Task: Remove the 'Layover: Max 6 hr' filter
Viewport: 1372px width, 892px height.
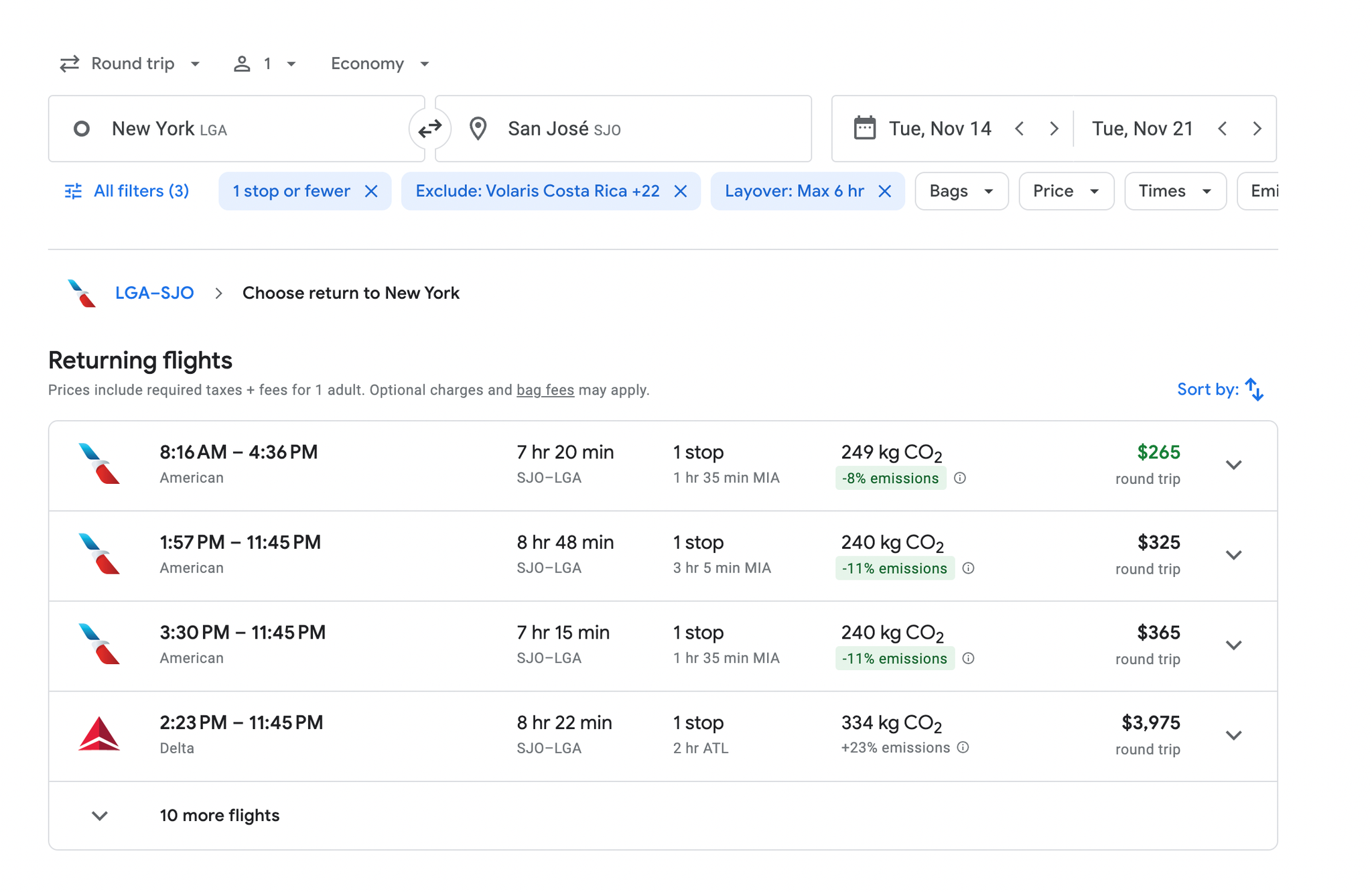Action: 885,191
